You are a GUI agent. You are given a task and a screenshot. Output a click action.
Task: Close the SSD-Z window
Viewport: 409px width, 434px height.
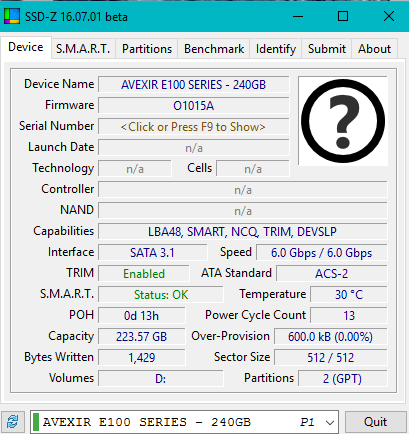[x=389, y=16]
